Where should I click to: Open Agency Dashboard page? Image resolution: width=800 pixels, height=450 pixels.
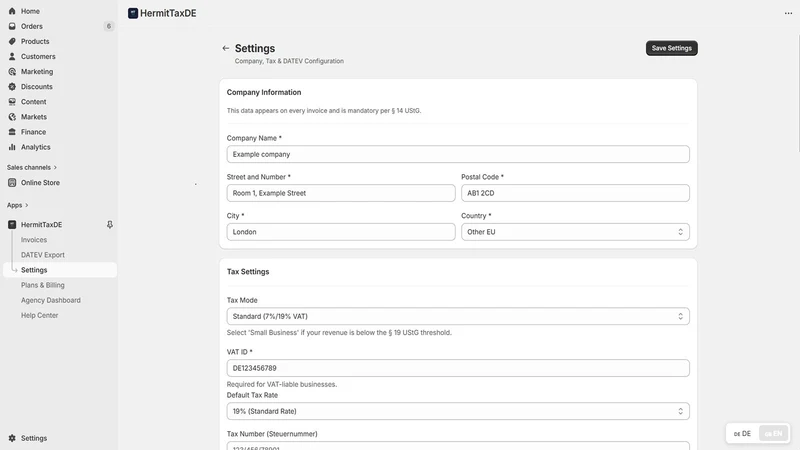(51, 300)
